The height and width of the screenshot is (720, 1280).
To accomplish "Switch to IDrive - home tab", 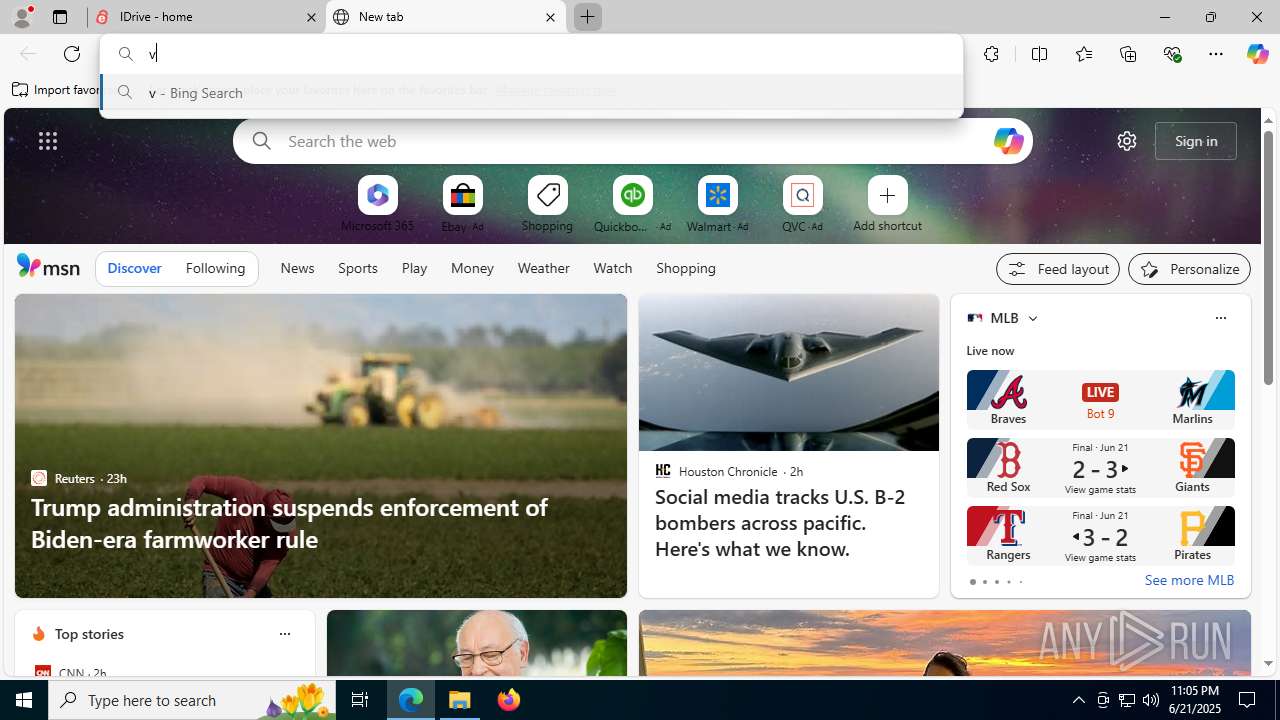I will (205, 17).
